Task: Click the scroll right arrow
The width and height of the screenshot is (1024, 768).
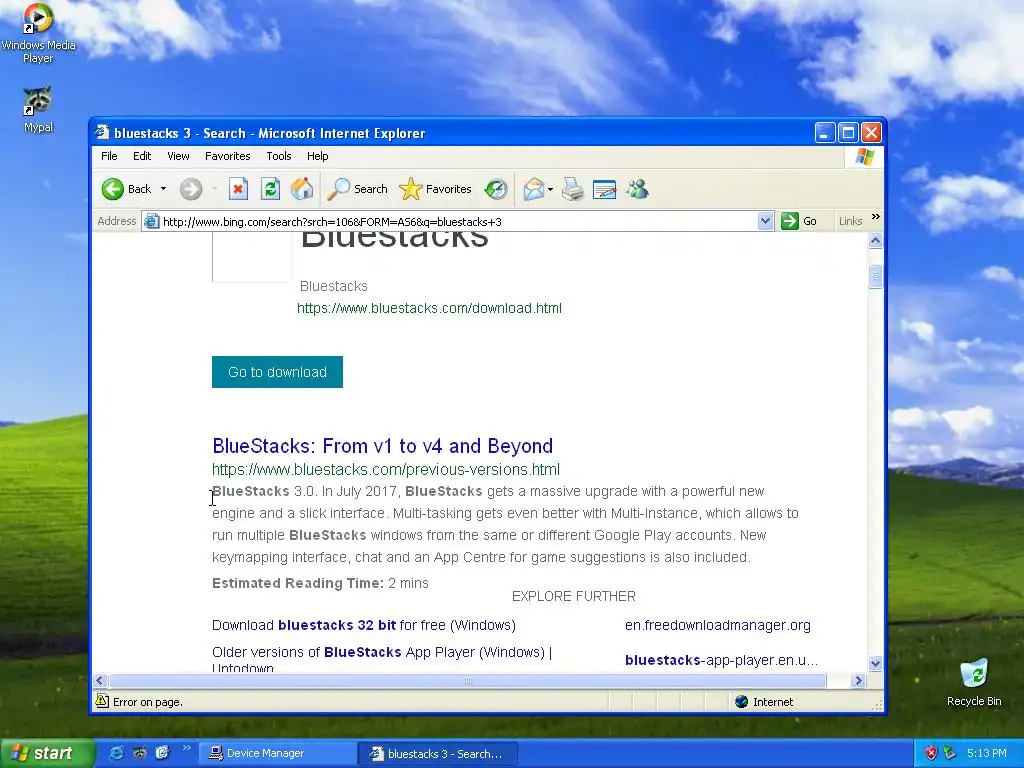Action: coord(859,680)
